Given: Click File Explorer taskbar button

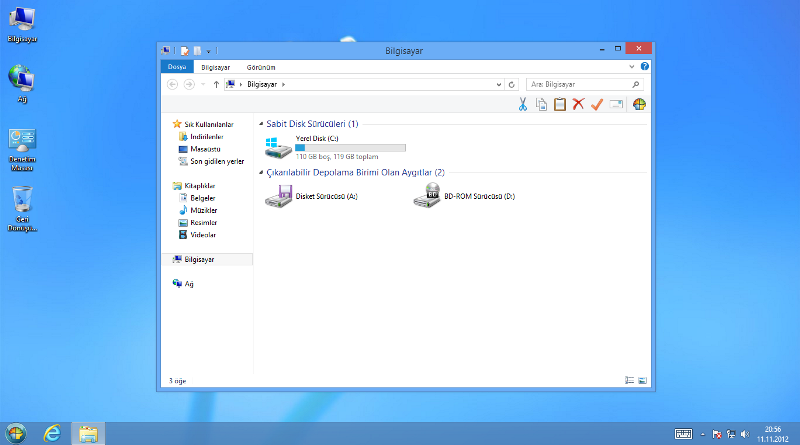Looking at the screenshot, I should coord(88,434).
